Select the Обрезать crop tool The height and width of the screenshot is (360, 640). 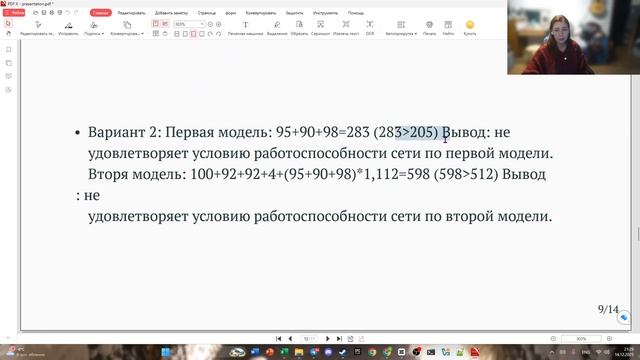pos(299,28)
